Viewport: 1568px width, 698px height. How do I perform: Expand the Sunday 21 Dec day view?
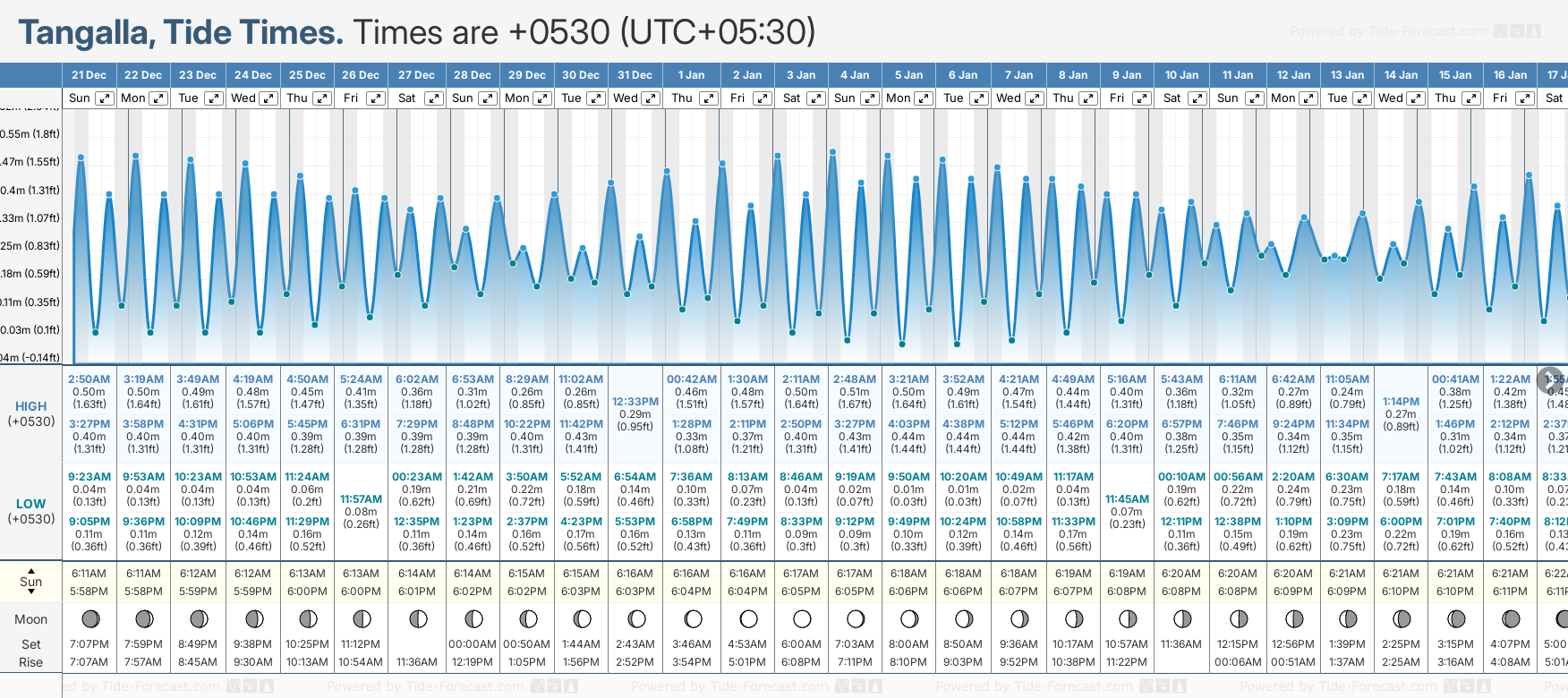point(105,98)
